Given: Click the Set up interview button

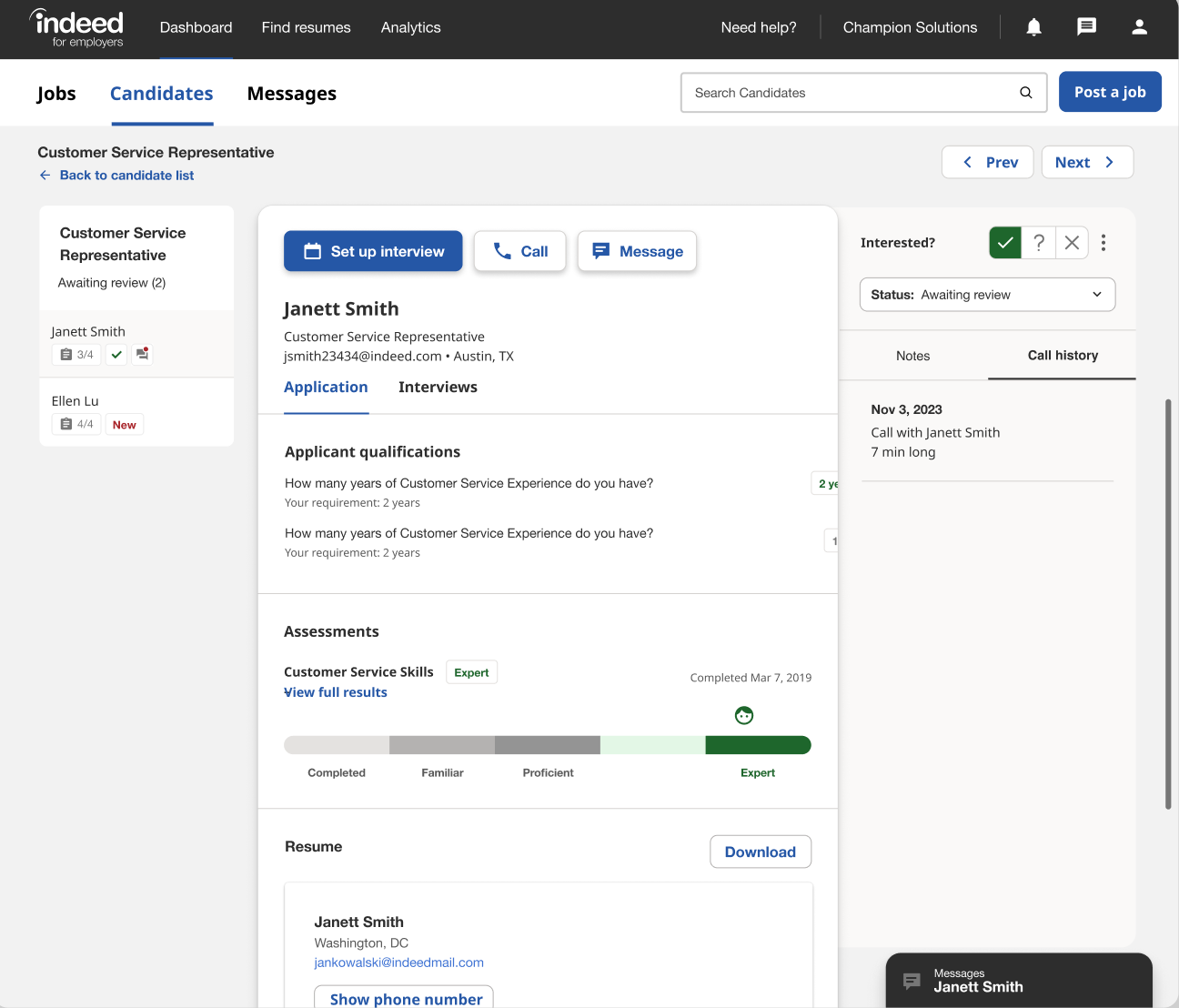Looking at the screenshot, I should tap(373, 251).
